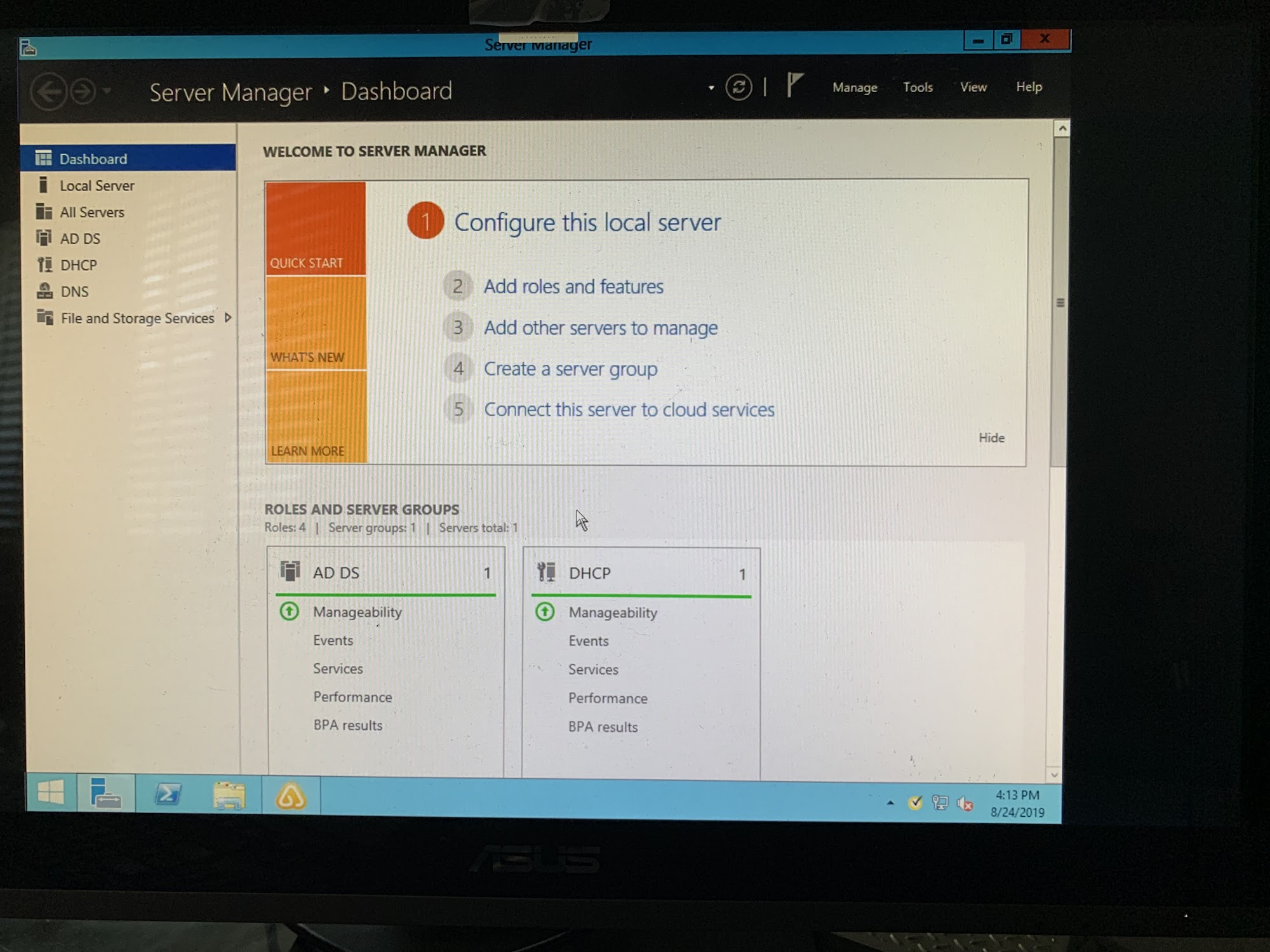The height and width of the screenshot is (952, 1270).
Task: Click the All Servers sidebar icon
Action: click(44, 211)
